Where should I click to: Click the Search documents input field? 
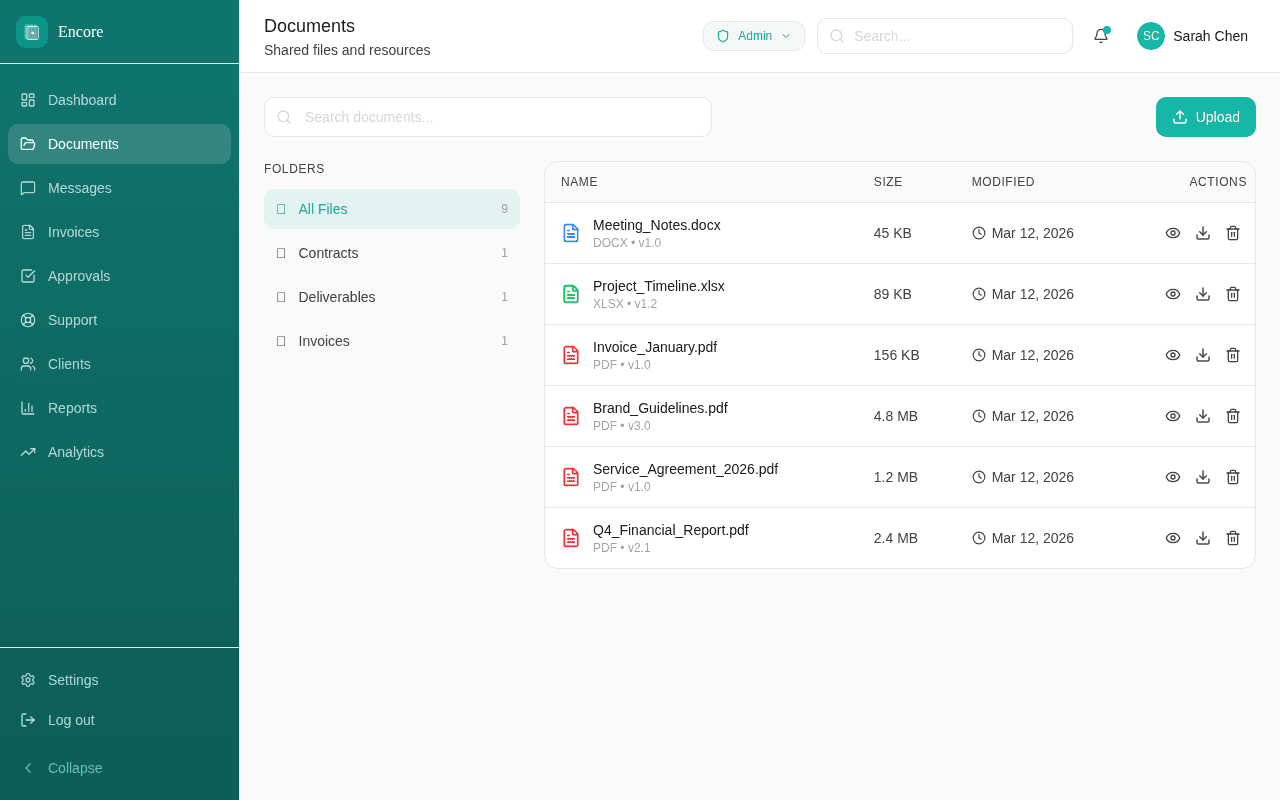[x=488, y=117]
